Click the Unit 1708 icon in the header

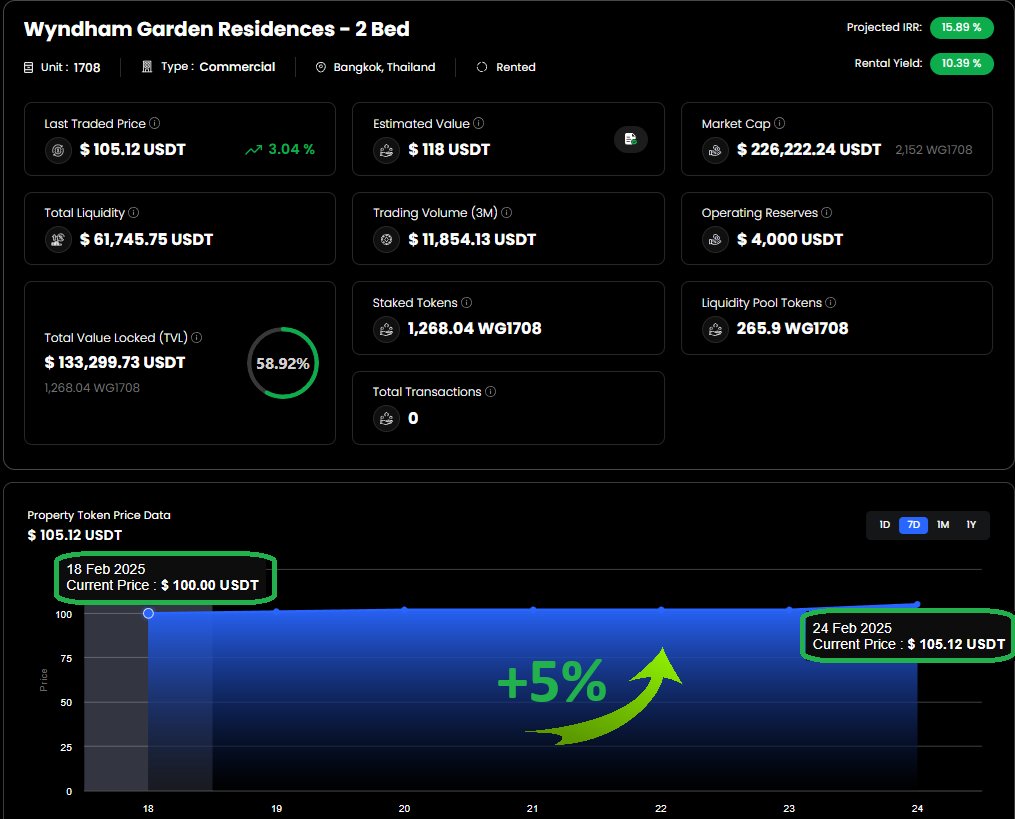coord(25,67)
